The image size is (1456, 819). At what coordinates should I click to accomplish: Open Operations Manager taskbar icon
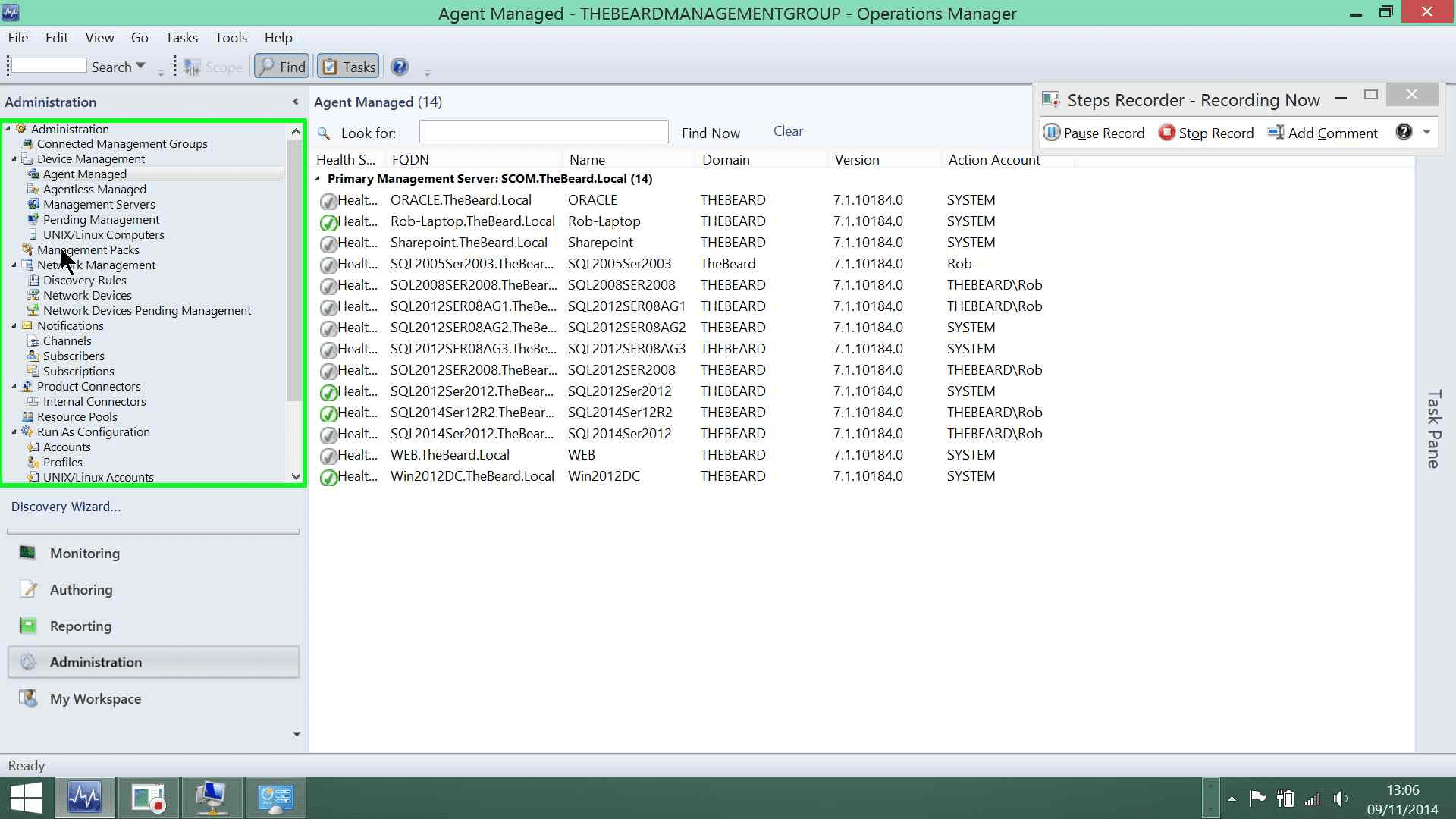(84, 798)
